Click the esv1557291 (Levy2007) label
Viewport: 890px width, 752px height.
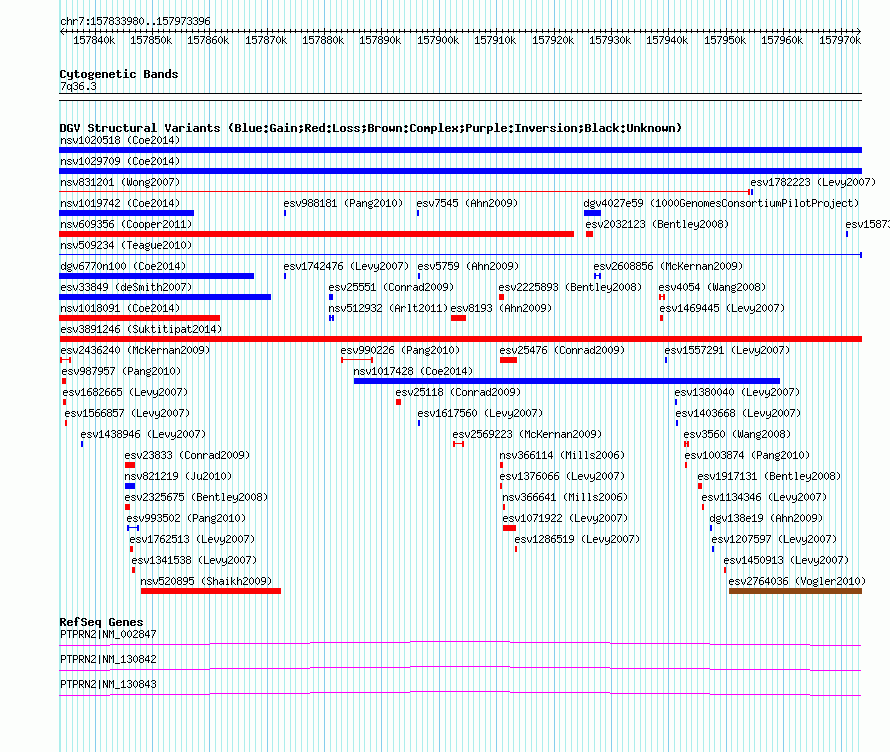click(x=727, y=350)
